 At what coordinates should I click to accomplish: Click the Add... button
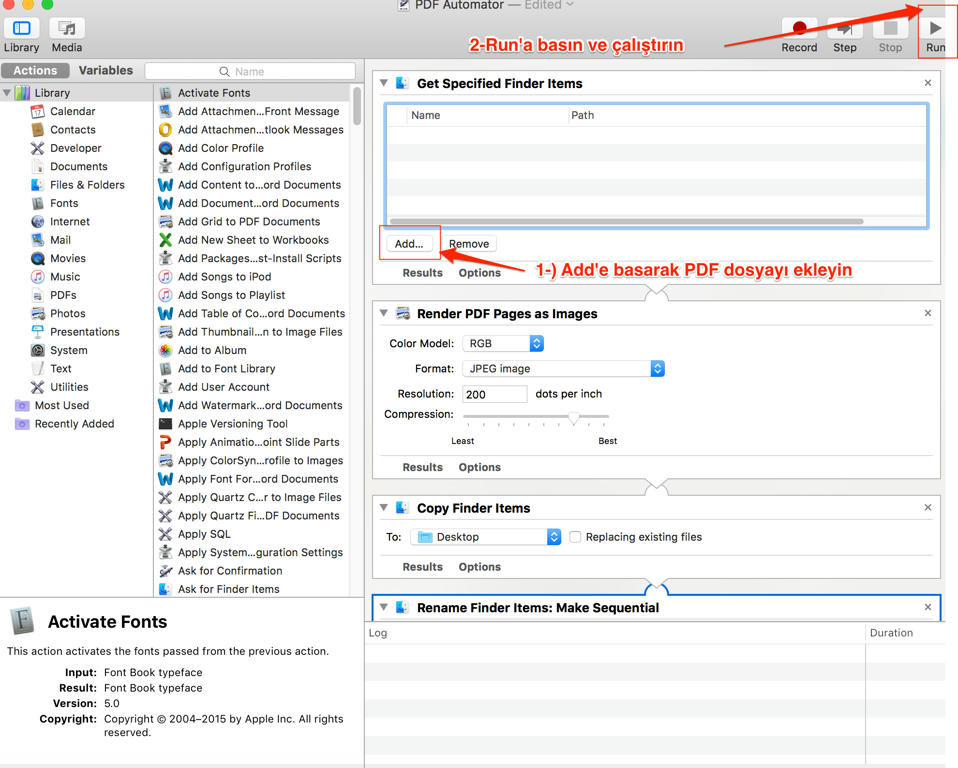tap(409, 244)
